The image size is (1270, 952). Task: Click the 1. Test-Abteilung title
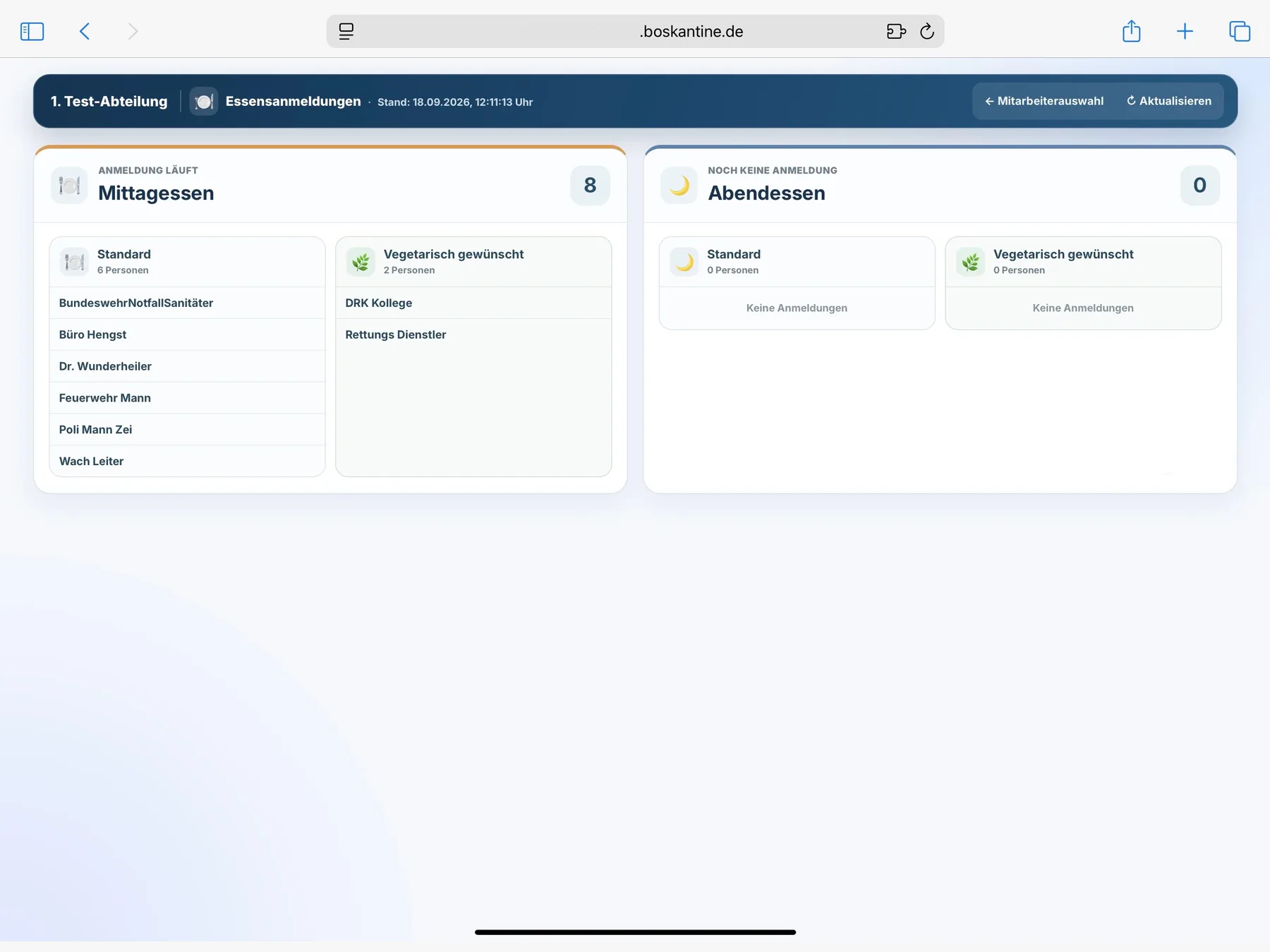tap(109, 102)
